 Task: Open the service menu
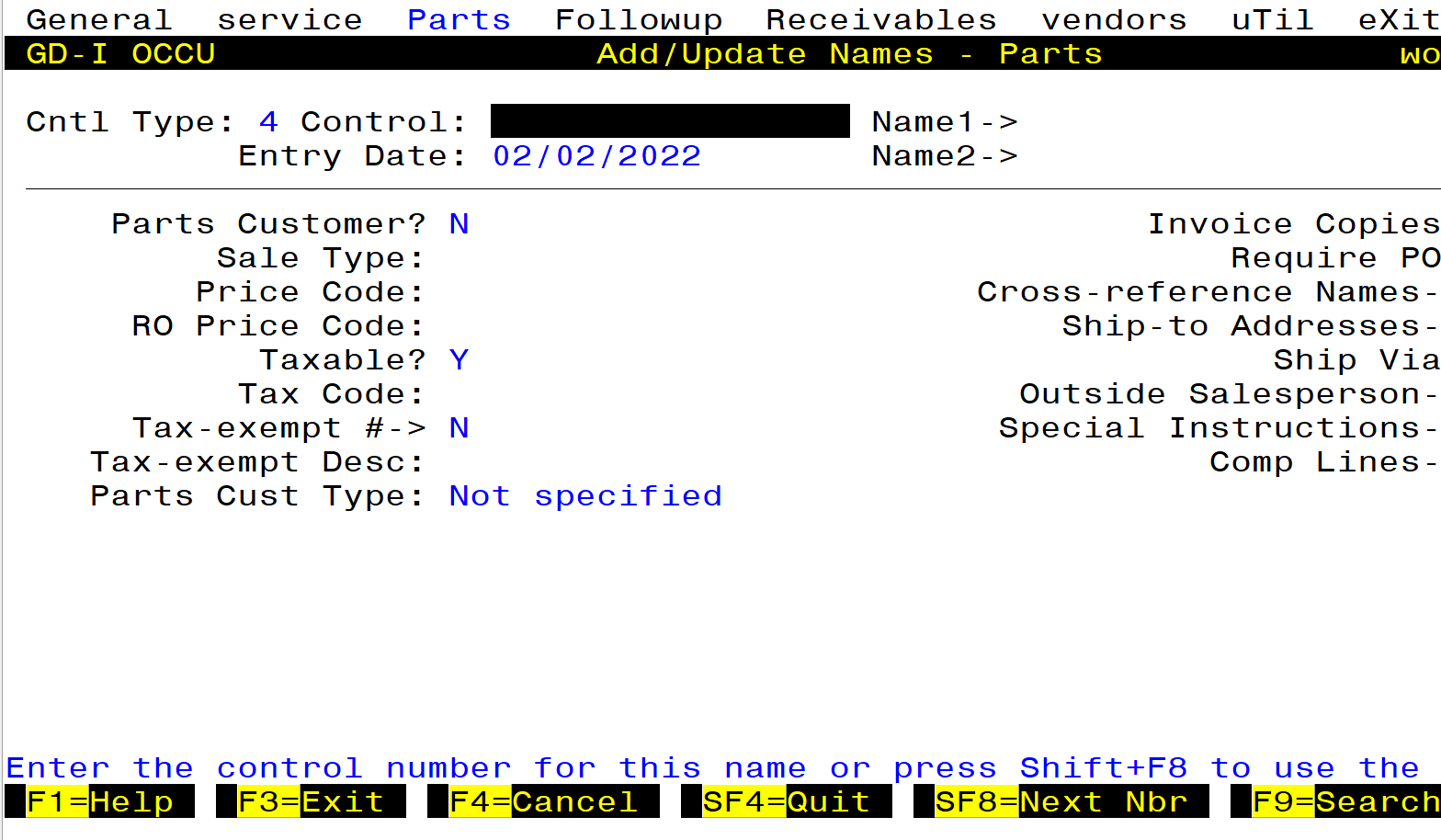289,19
